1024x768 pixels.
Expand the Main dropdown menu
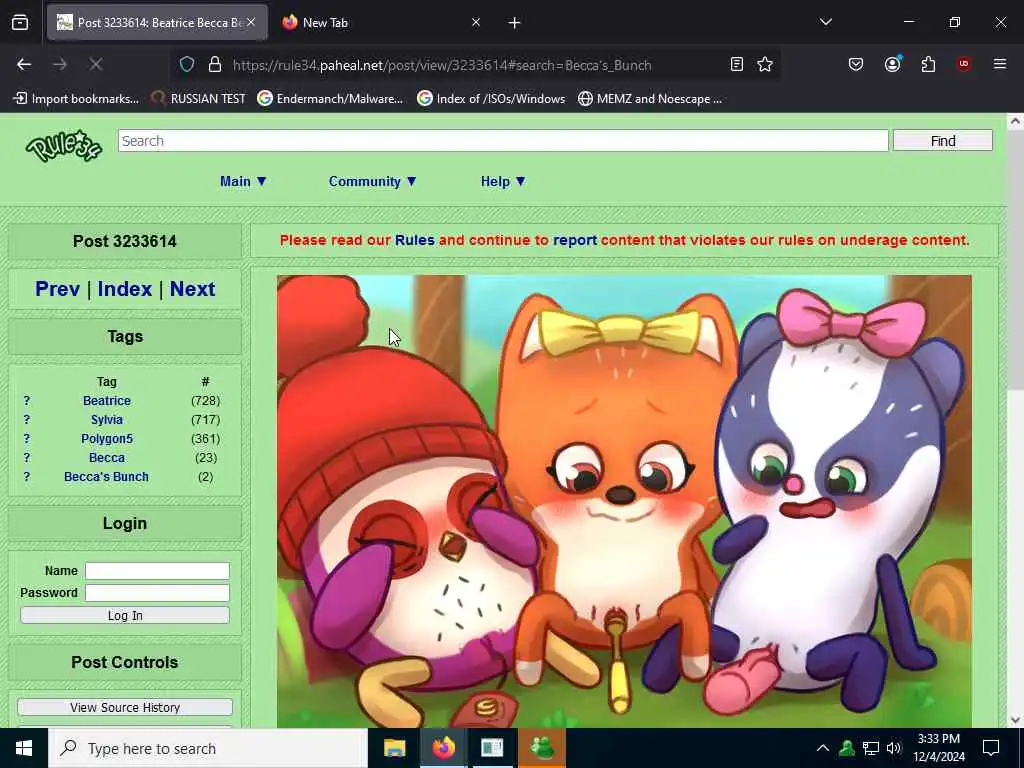pos(243,182)
